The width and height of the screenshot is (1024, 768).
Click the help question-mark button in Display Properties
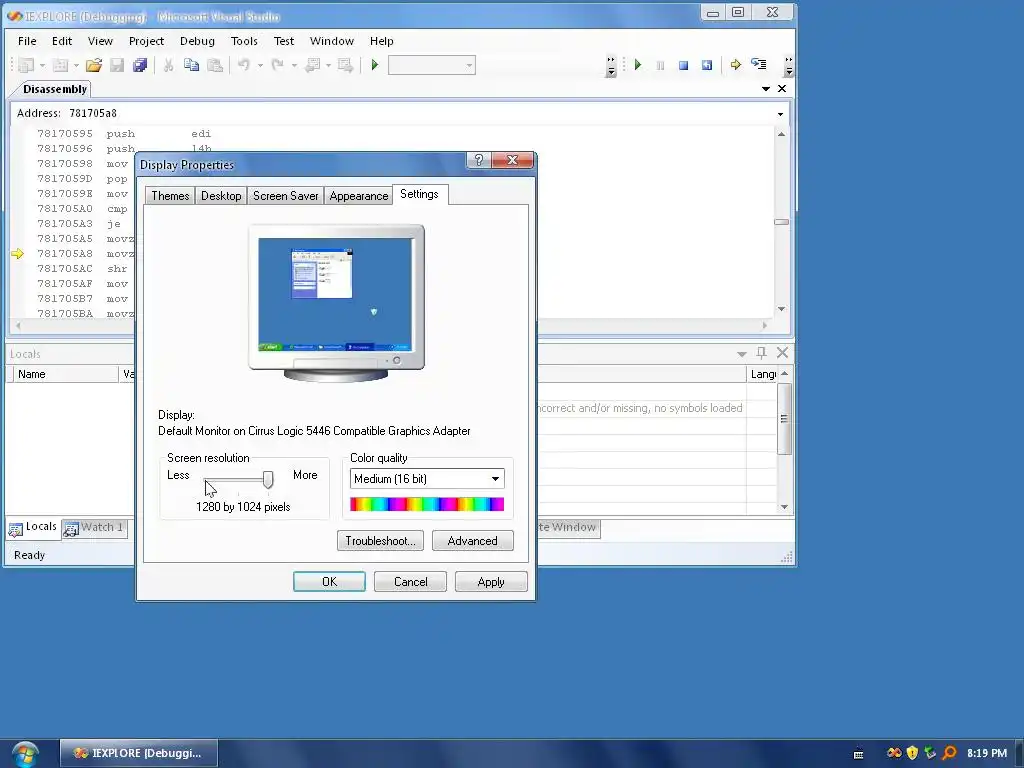pyautogui.click(x=479, y=160)
